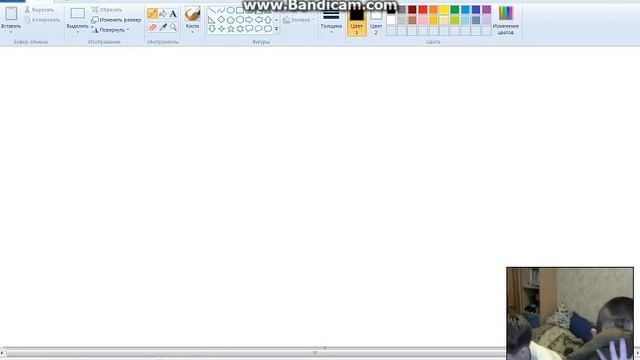
Task: Pick the yellow color swatch
Action: [x=444, y=10]
